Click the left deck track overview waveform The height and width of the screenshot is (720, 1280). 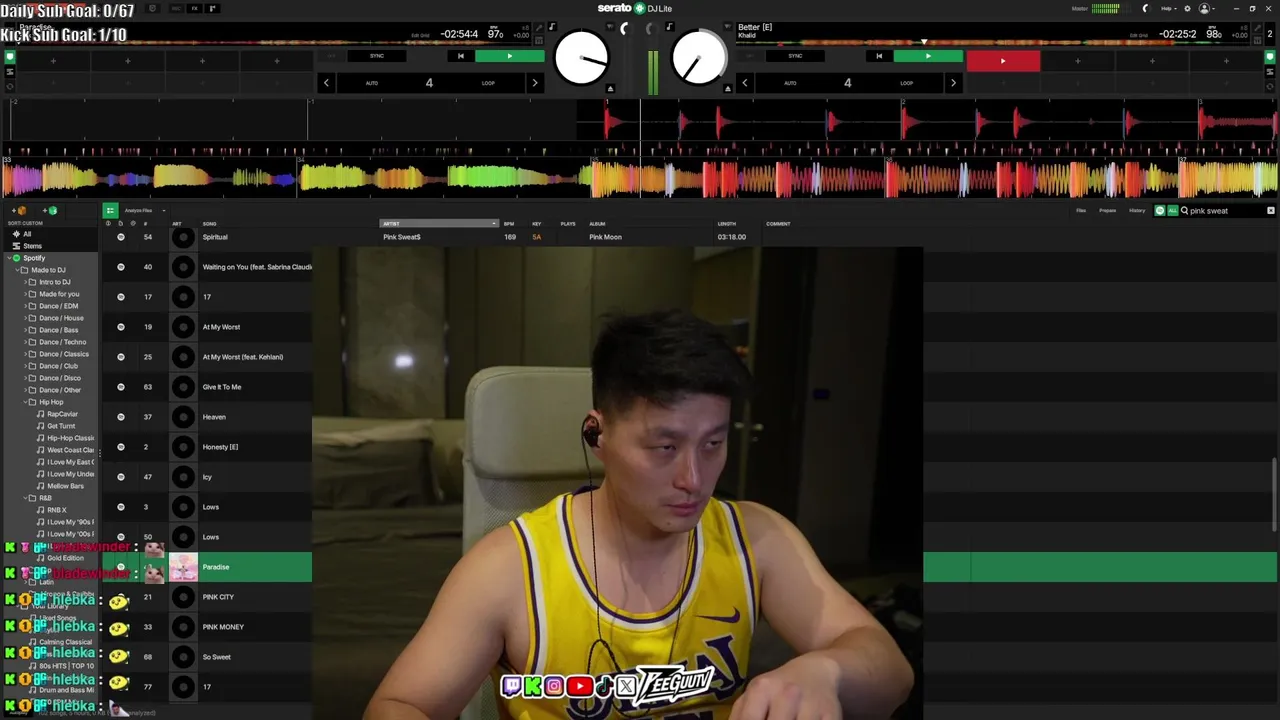click(x=270, y=41)
